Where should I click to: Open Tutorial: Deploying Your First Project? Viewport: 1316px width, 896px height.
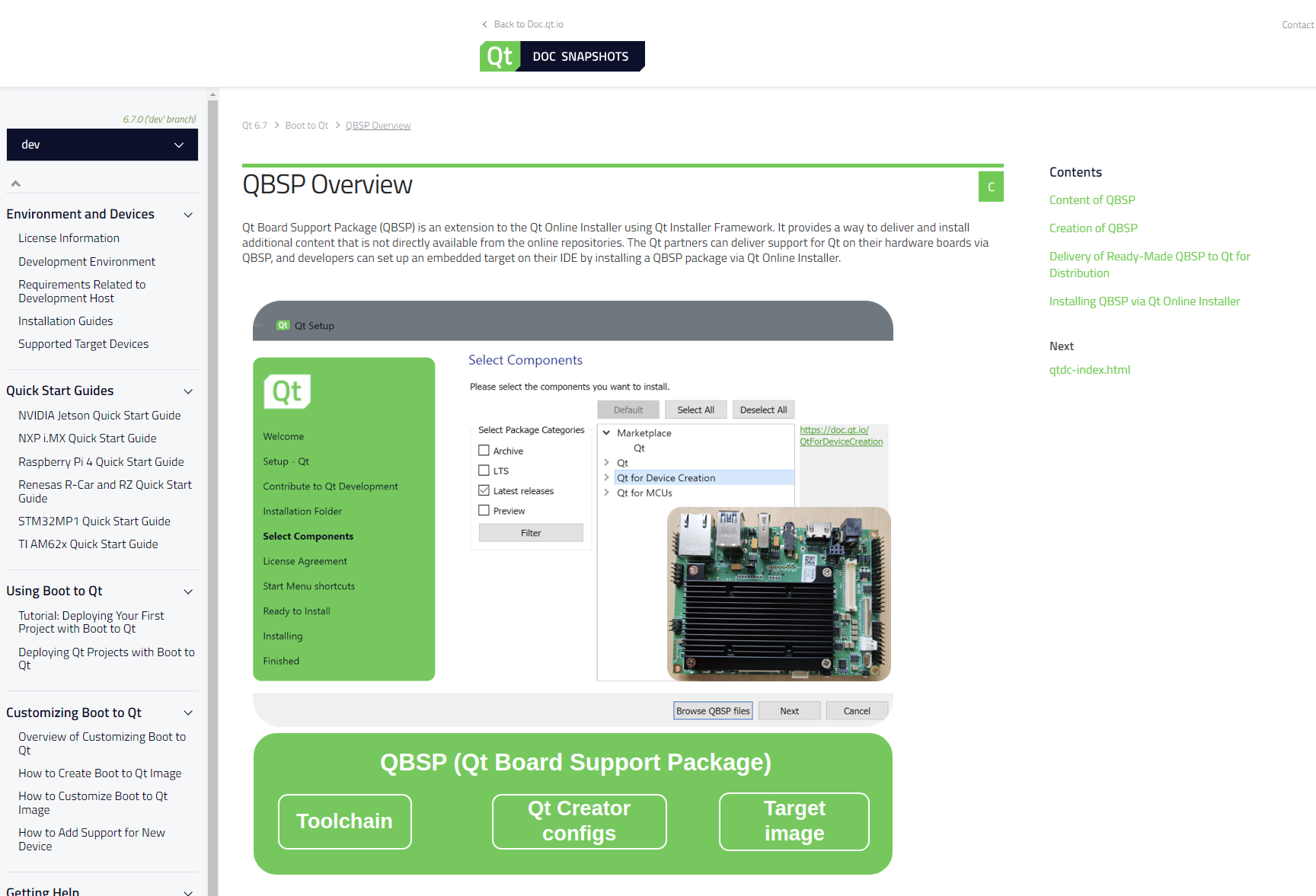(91, 622)
